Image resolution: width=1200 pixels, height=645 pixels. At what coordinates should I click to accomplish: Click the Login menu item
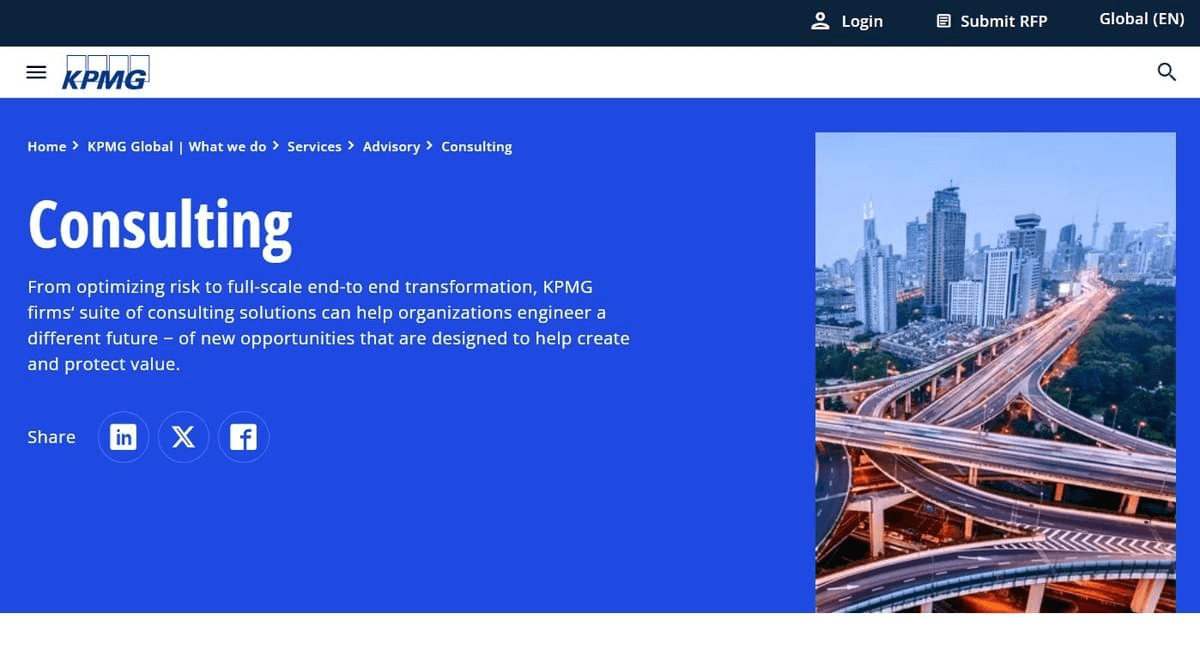tap(861, 20)
